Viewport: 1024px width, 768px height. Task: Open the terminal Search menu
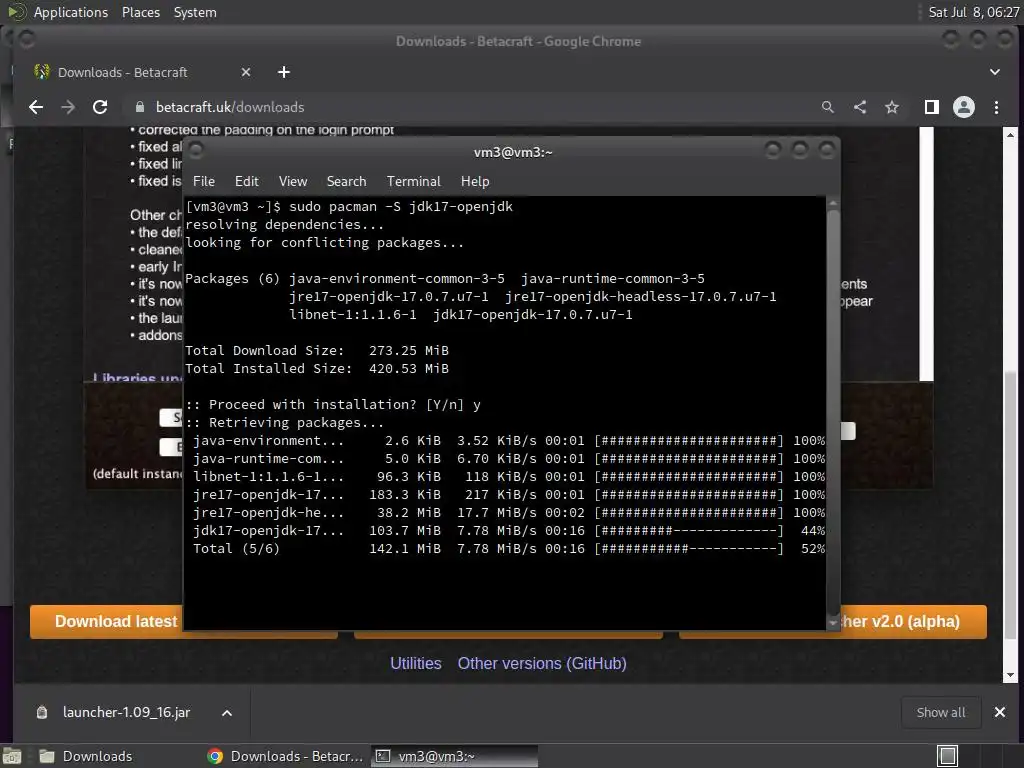coord(346,182)
